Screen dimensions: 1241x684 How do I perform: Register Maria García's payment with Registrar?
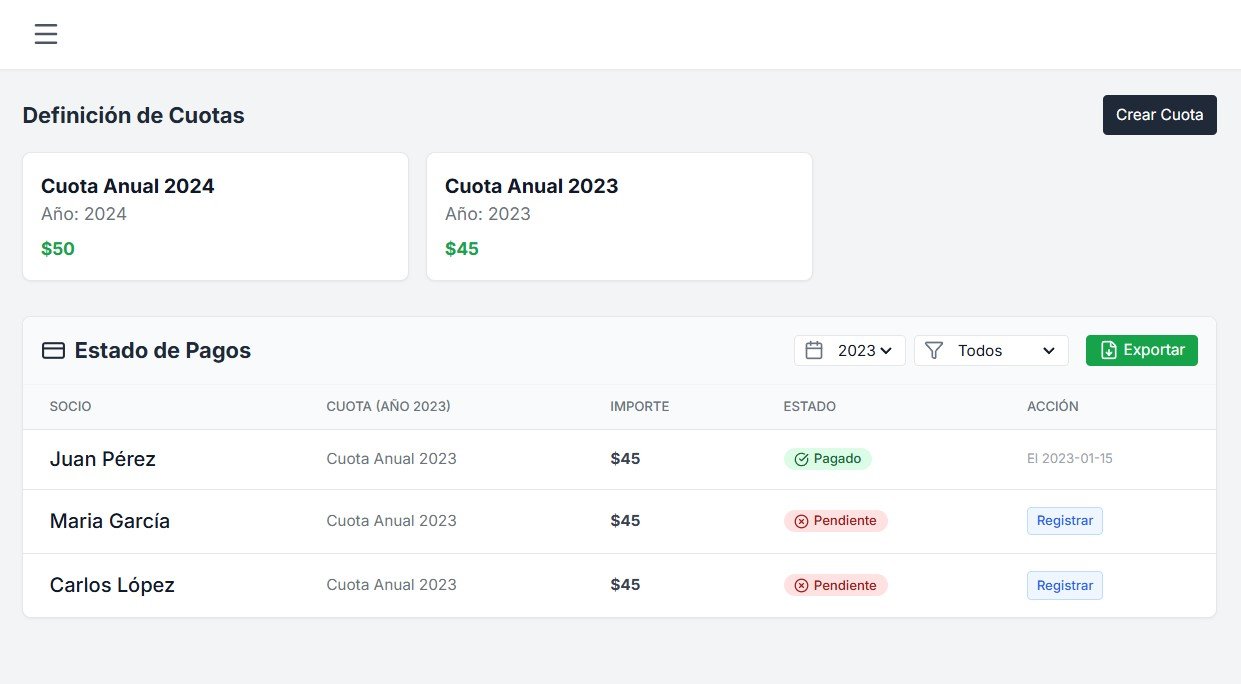(x=1064, y=520)
